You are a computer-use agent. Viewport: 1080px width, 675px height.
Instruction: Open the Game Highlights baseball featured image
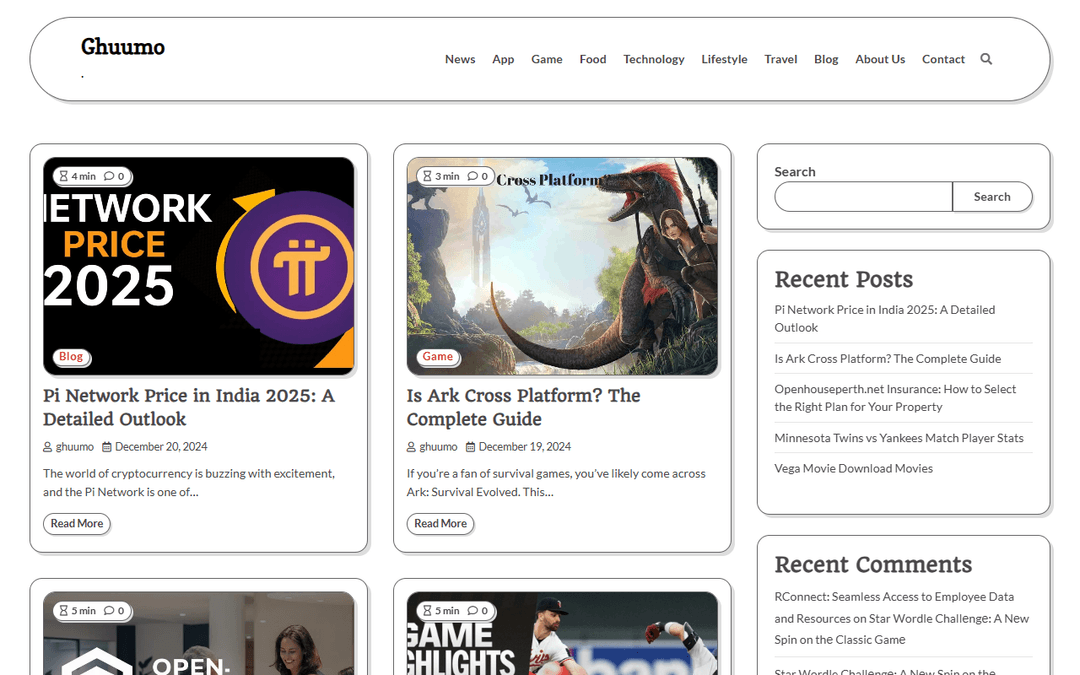tap(562, 634)
